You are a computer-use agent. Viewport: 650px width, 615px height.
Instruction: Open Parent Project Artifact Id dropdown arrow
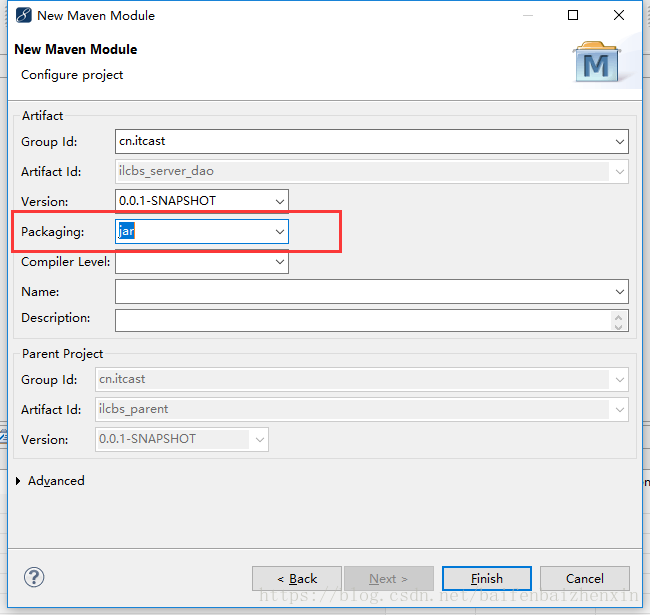(619, 410)
